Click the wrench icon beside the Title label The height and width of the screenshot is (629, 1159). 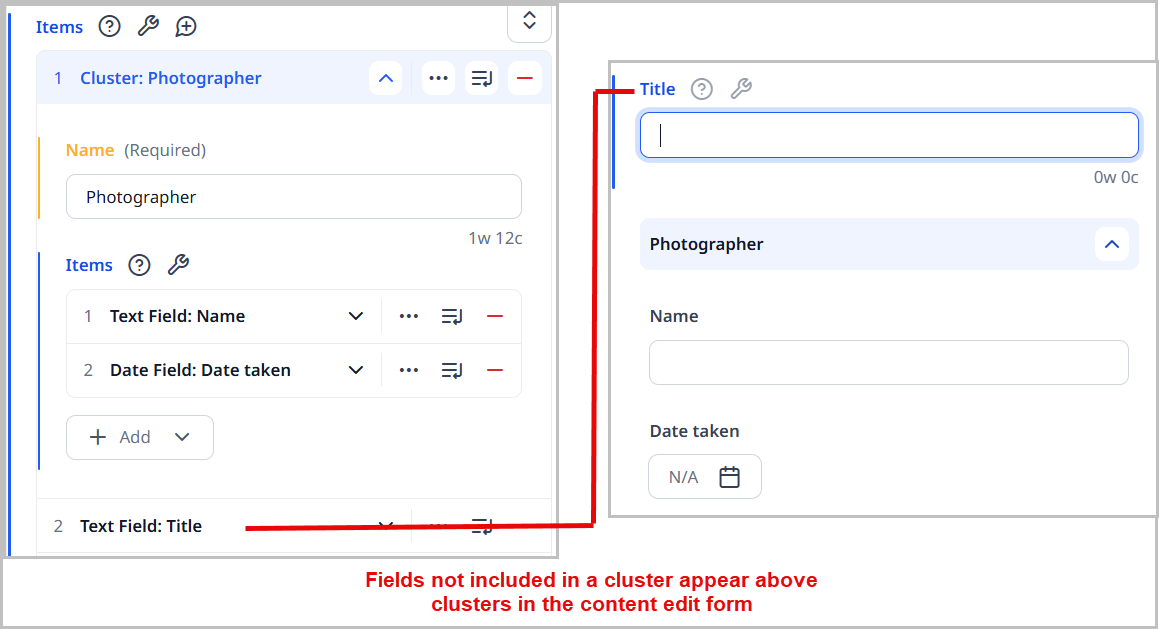(740, 89)
